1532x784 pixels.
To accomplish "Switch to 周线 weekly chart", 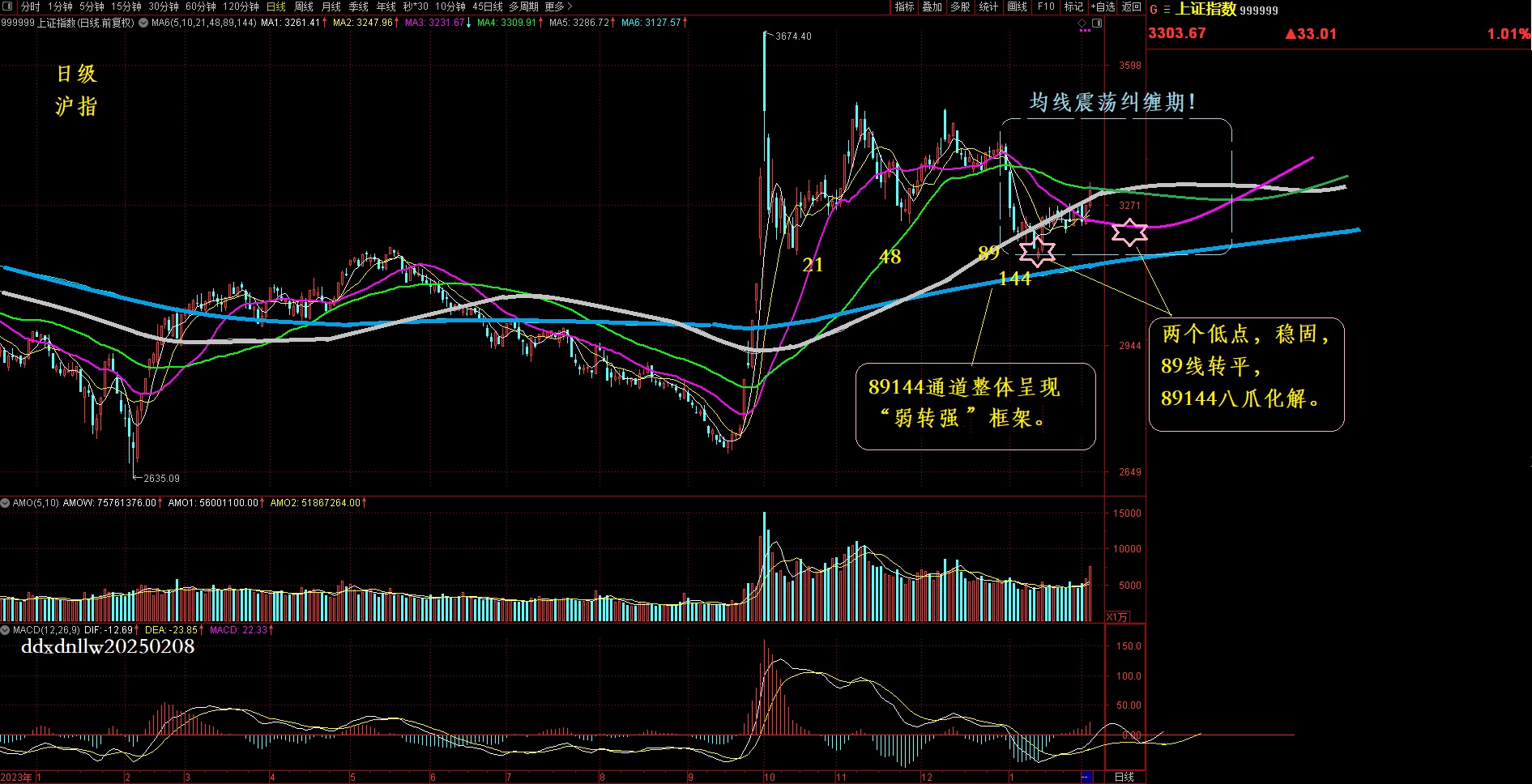I will [x=304, y=6].
